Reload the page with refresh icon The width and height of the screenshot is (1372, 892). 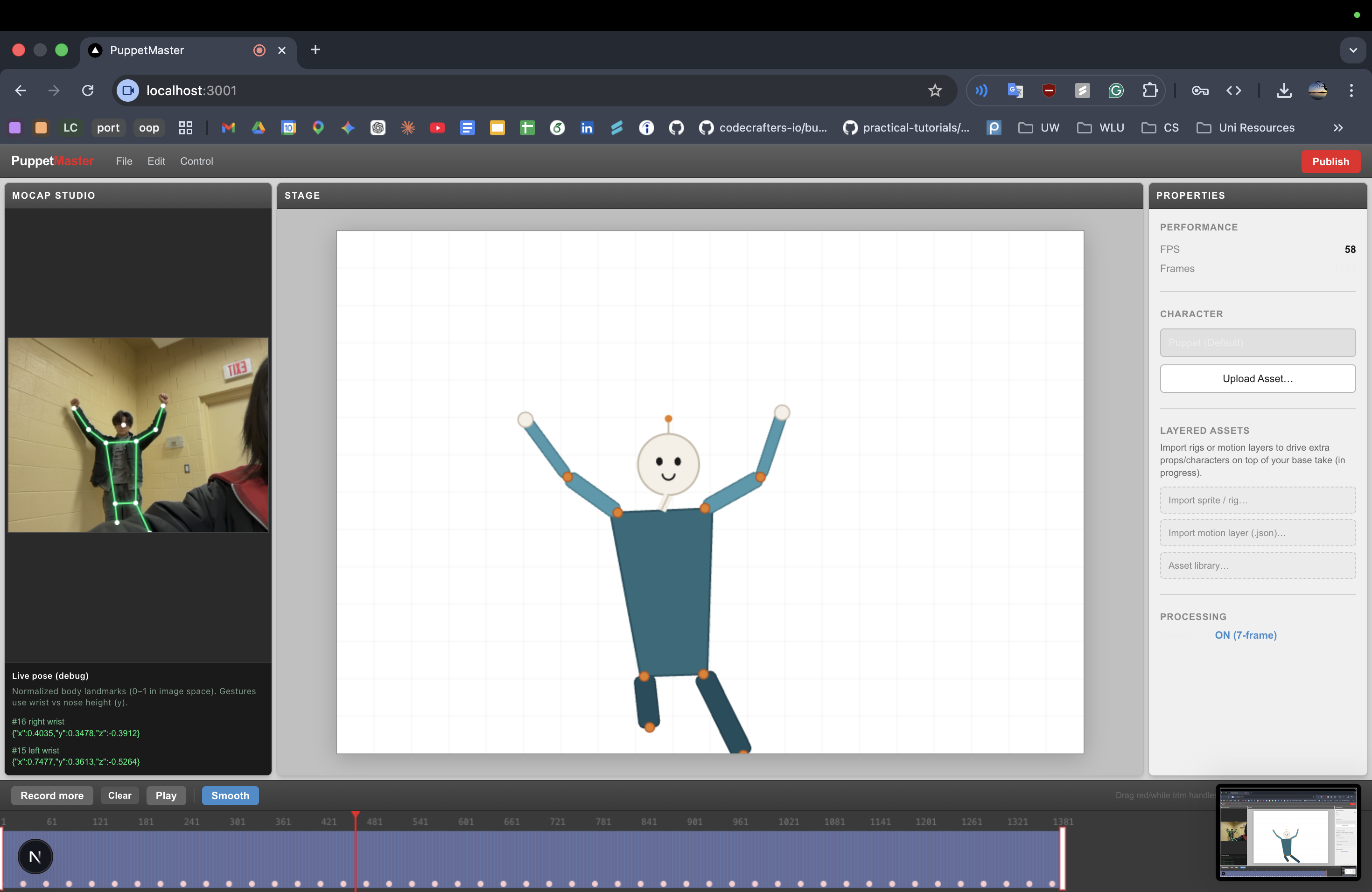tap(88, 91)
